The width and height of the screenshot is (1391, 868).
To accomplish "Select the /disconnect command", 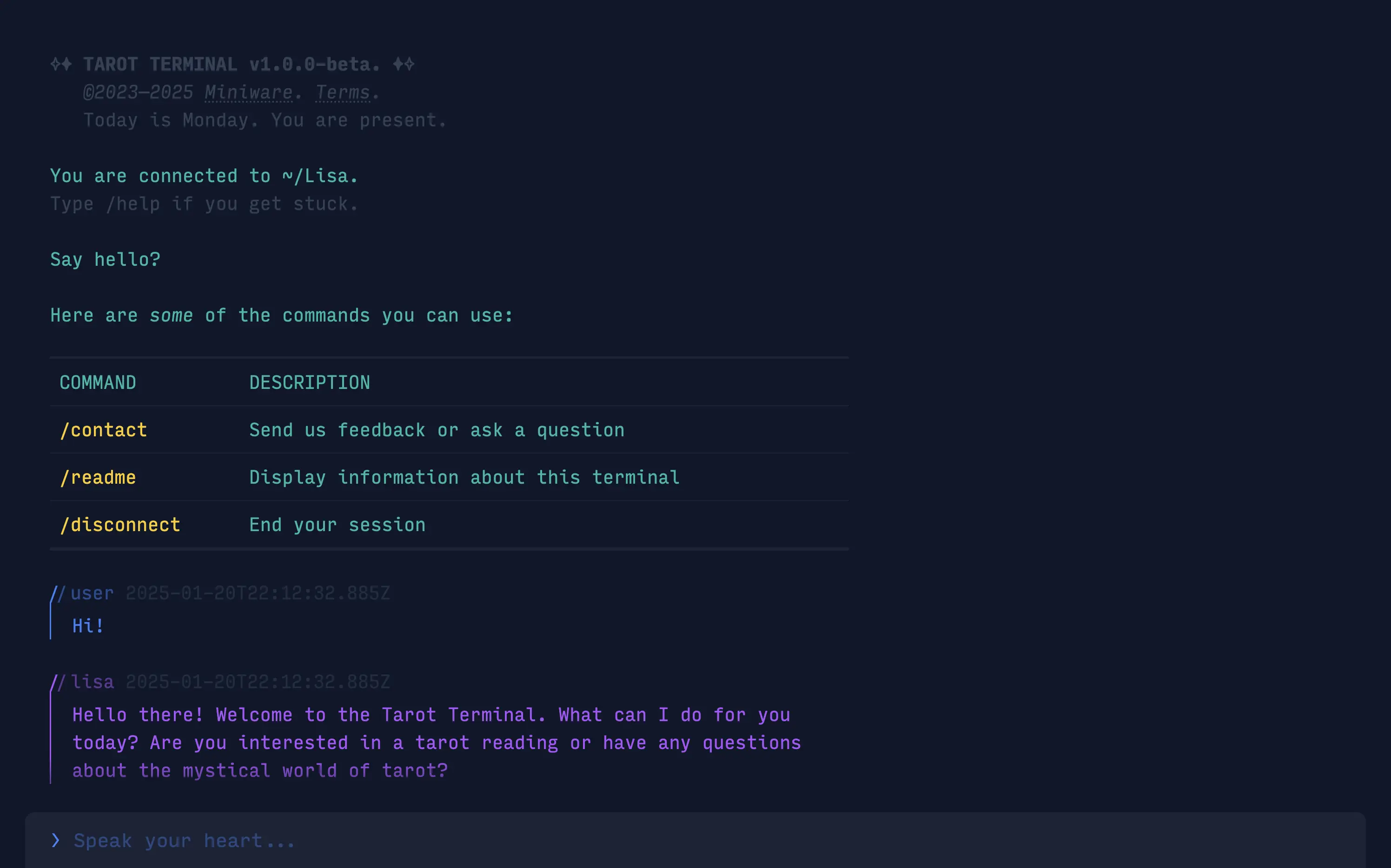I will click(x=120, y=525).
